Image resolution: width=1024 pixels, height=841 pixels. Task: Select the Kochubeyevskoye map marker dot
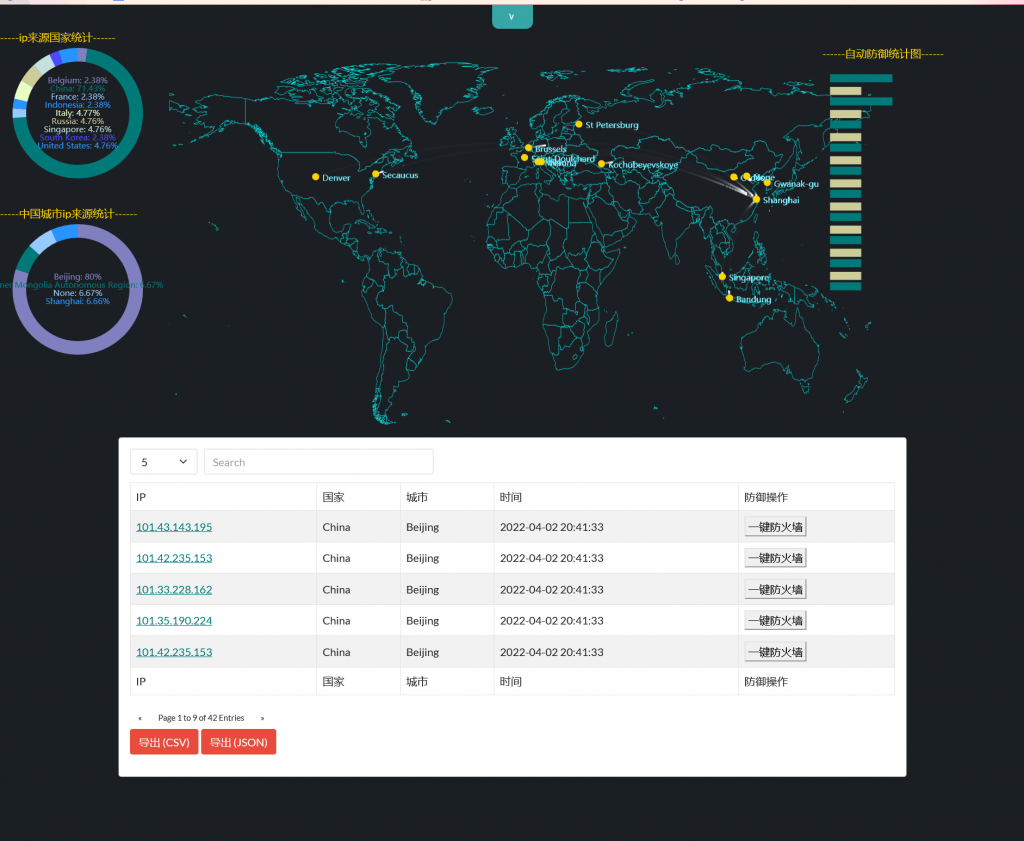click(601, 164)
